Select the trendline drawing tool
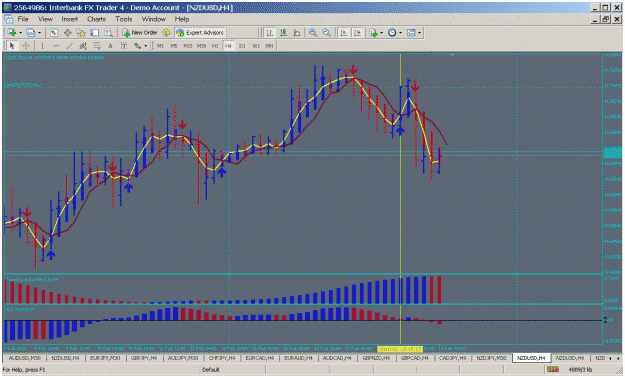625x376 pixels. tap(69, 46)
